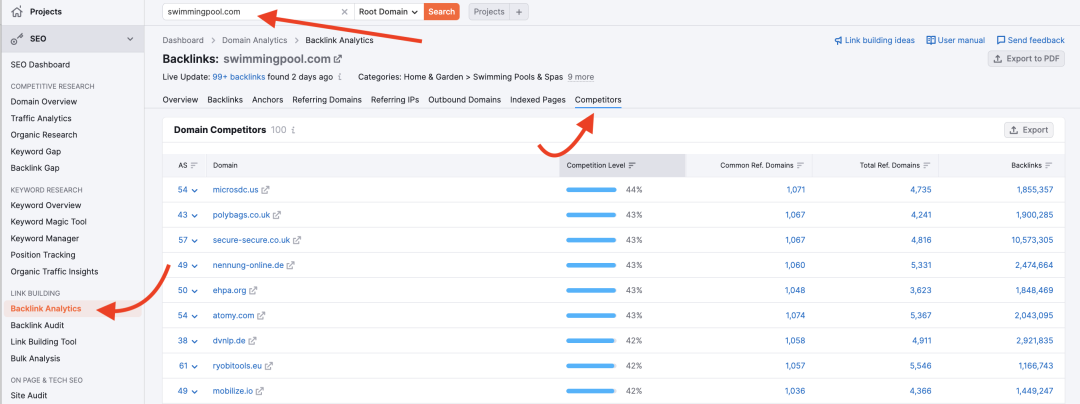
Task: Click the microsdc.us competition level bar
Action: tap(591, 190)
